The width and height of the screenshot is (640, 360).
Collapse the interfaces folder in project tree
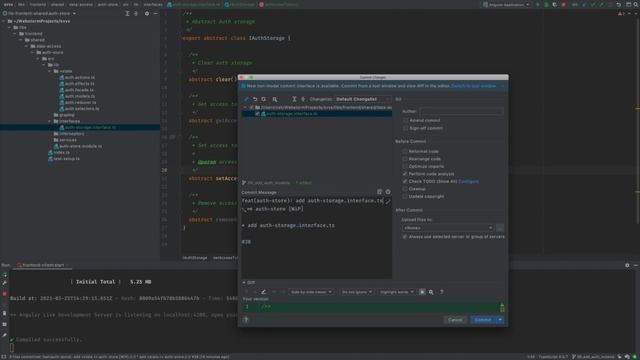pos(50,121)
